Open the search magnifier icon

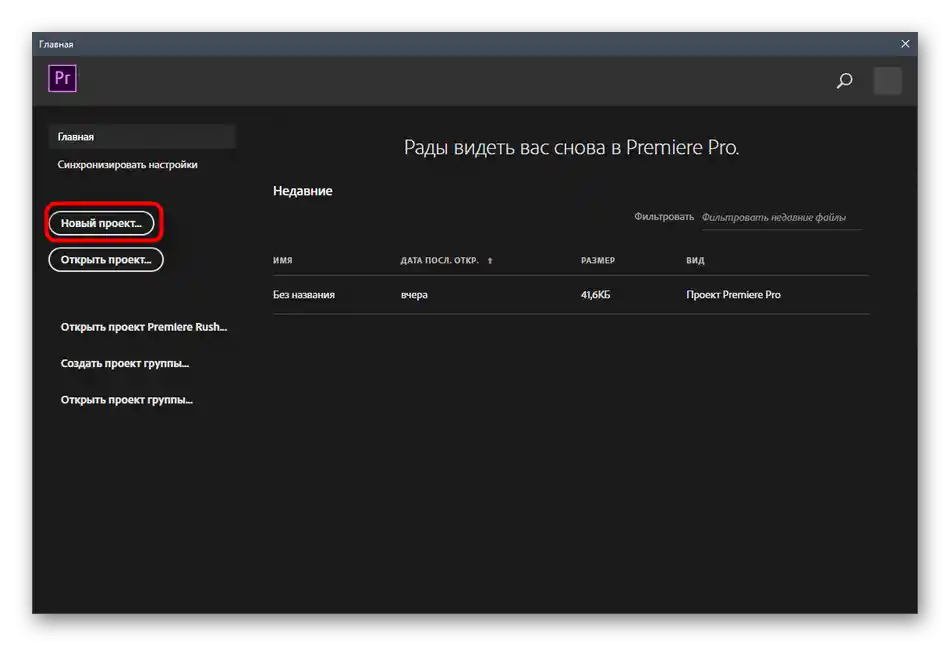click(845, 81)
